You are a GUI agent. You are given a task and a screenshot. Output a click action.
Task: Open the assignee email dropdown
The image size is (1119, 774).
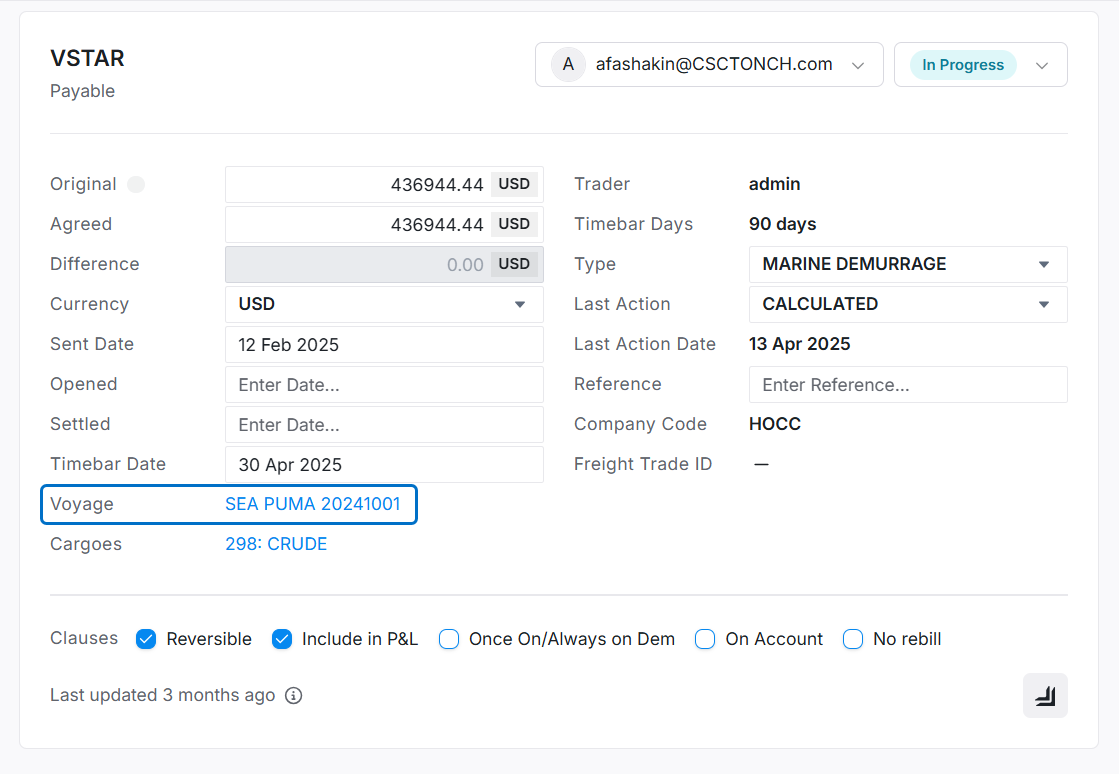pyautogui.click(x=709, y=65)
